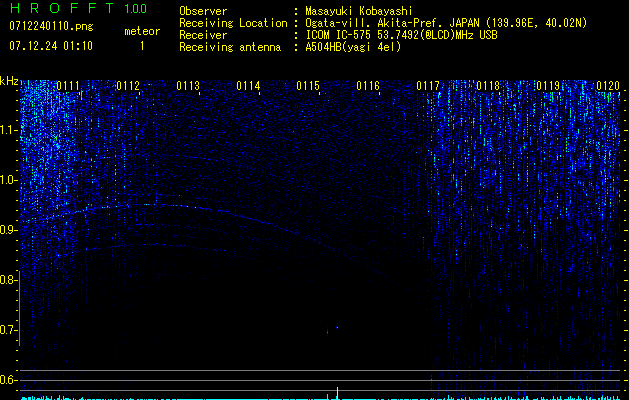This screenshot has height=400, width=629.
Task: Click the 0112 time marker
Action: [128, 86]
